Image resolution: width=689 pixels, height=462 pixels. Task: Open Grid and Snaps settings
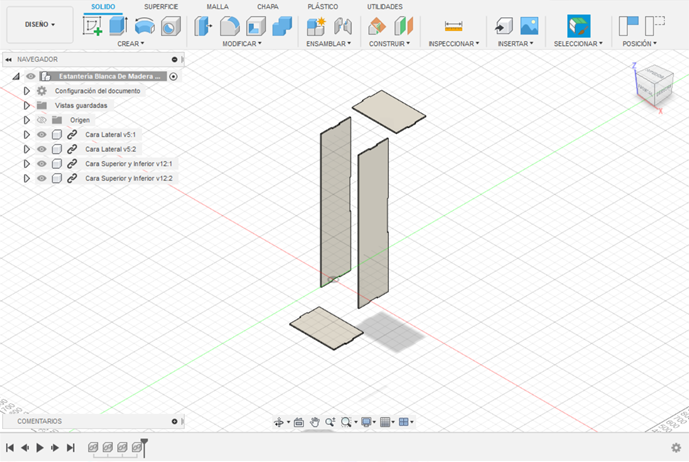pos(385,422)
